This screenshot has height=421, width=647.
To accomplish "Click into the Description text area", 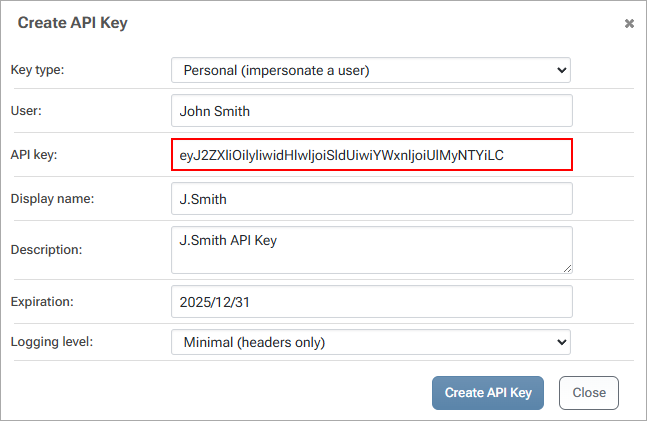I will [x=371, y=249].
